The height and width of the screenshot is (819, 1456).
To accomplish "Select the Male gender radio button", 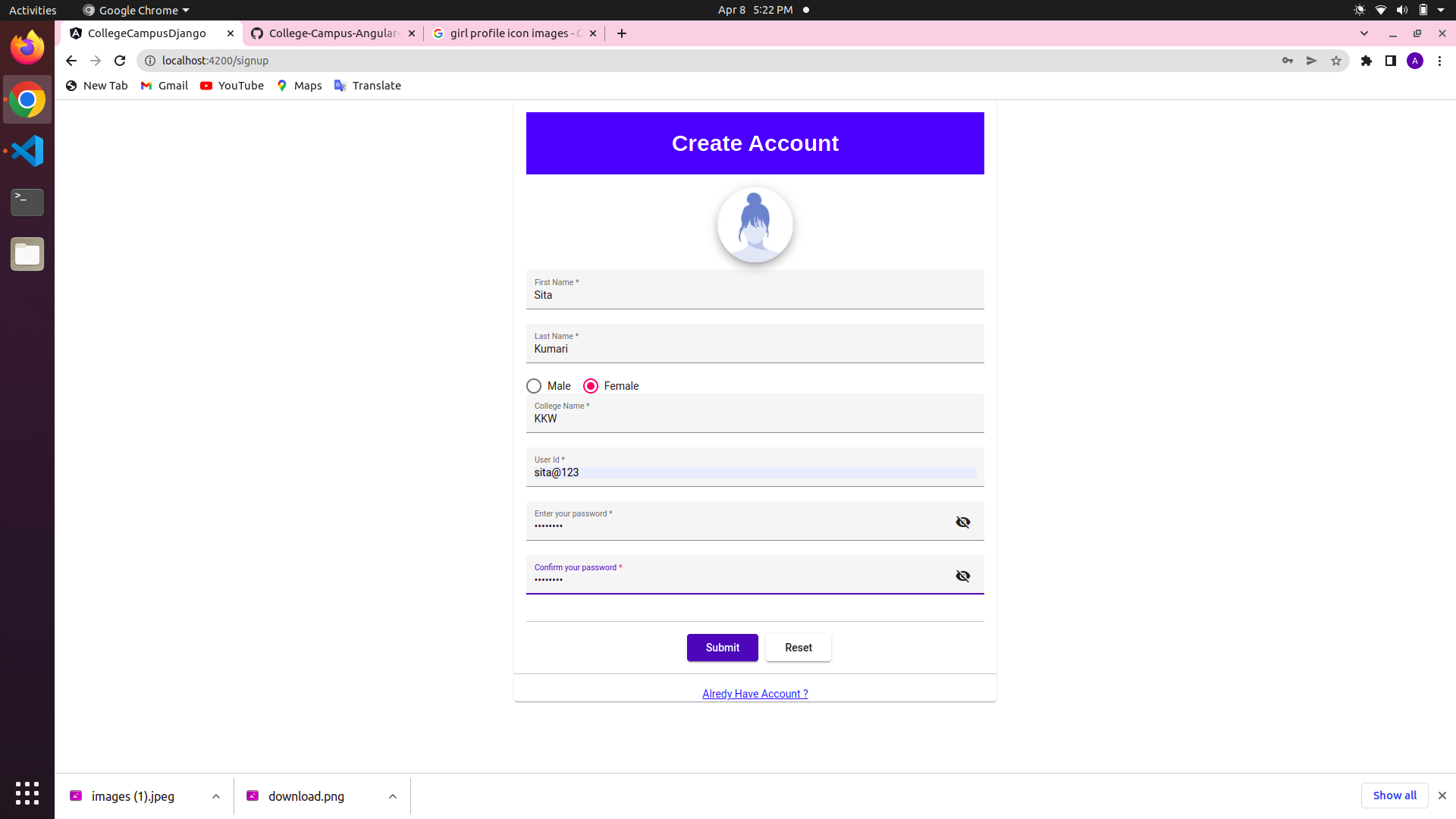I will [534, 386].
